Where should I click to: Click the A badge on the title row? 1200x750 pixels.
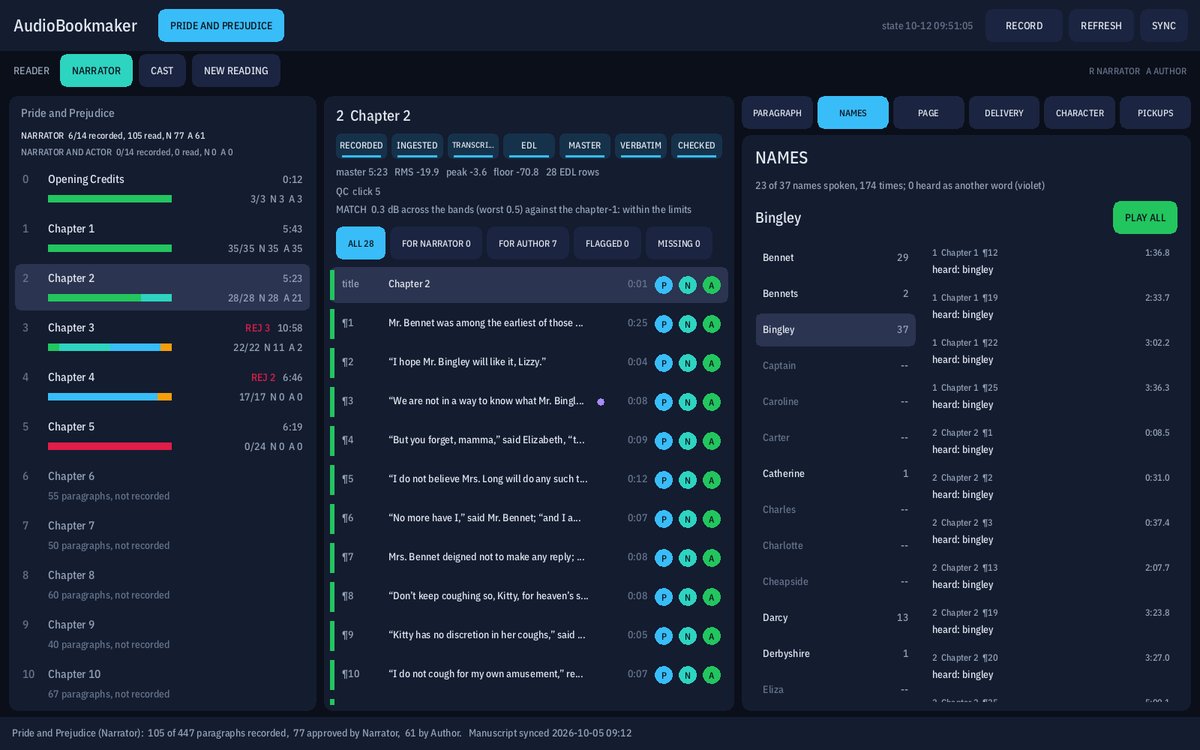(712, 285)
